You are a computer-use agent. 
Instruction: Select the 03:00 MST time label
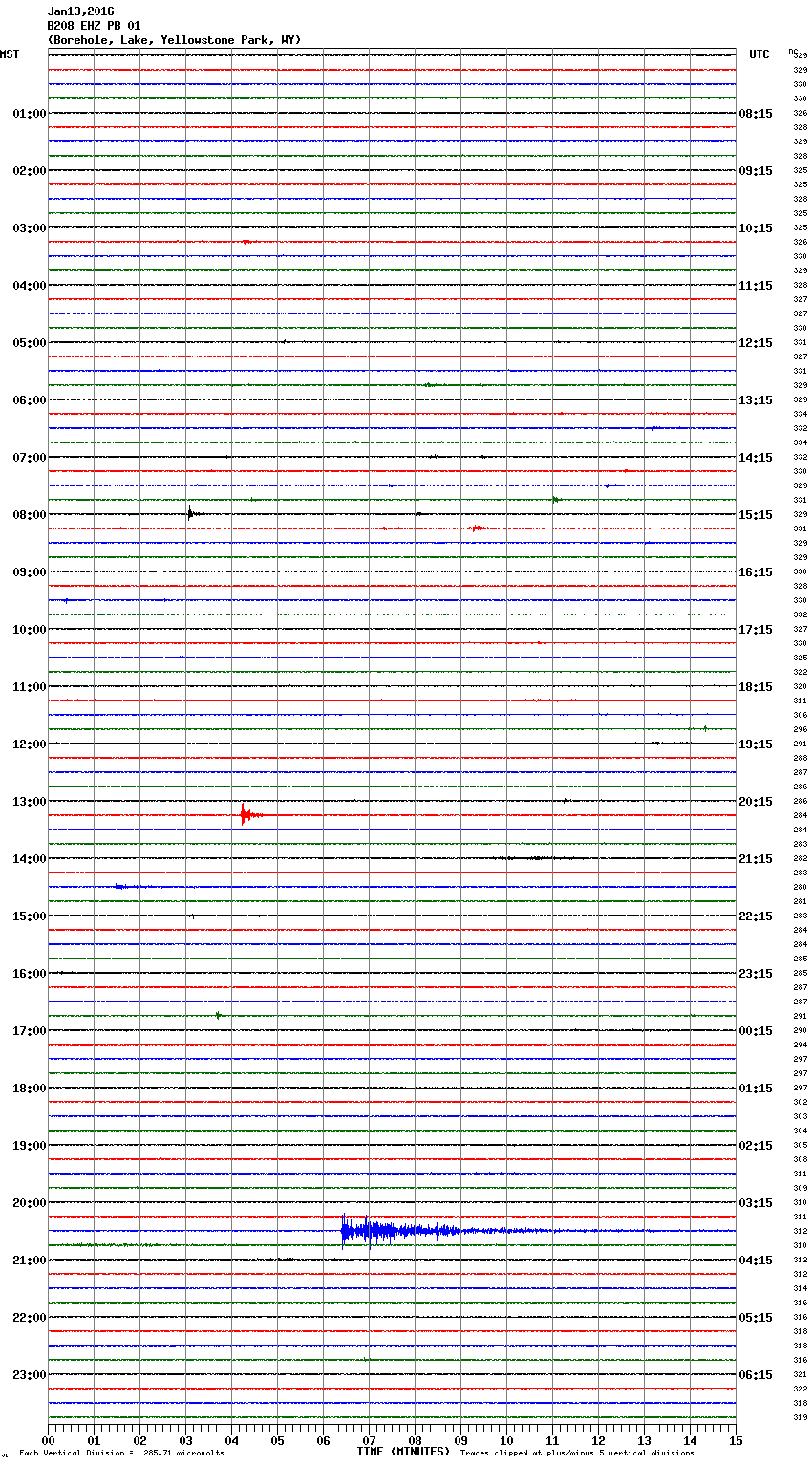[30, 228]
